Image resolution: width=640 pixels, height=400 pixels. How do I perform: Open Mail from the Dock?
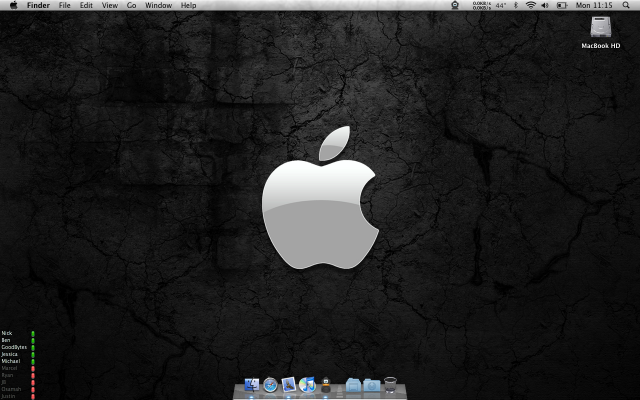(x=289, y=384)
